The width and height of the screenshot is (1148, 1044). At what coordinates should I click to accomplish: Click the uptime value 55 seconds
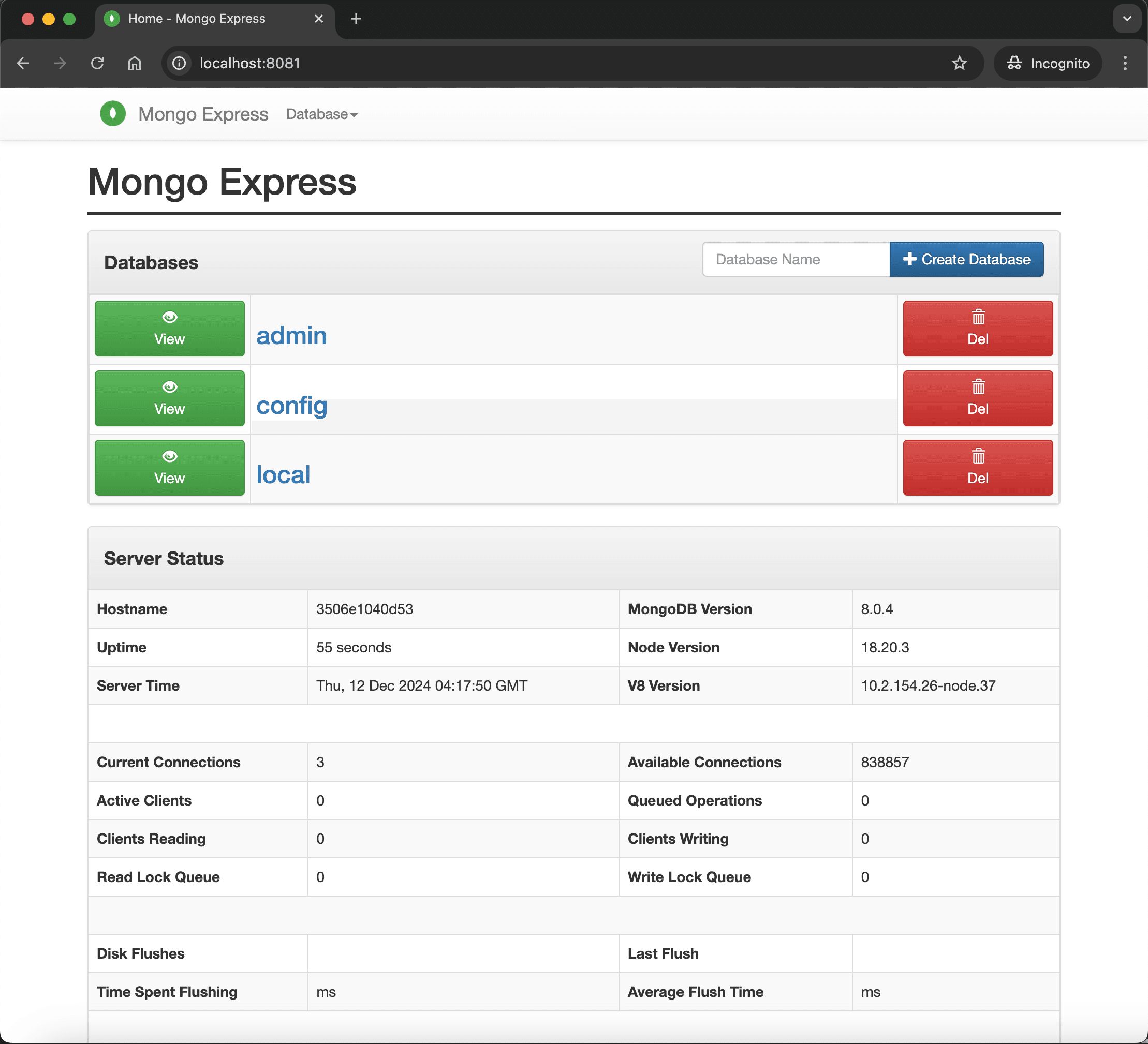[x=354, y=647]
